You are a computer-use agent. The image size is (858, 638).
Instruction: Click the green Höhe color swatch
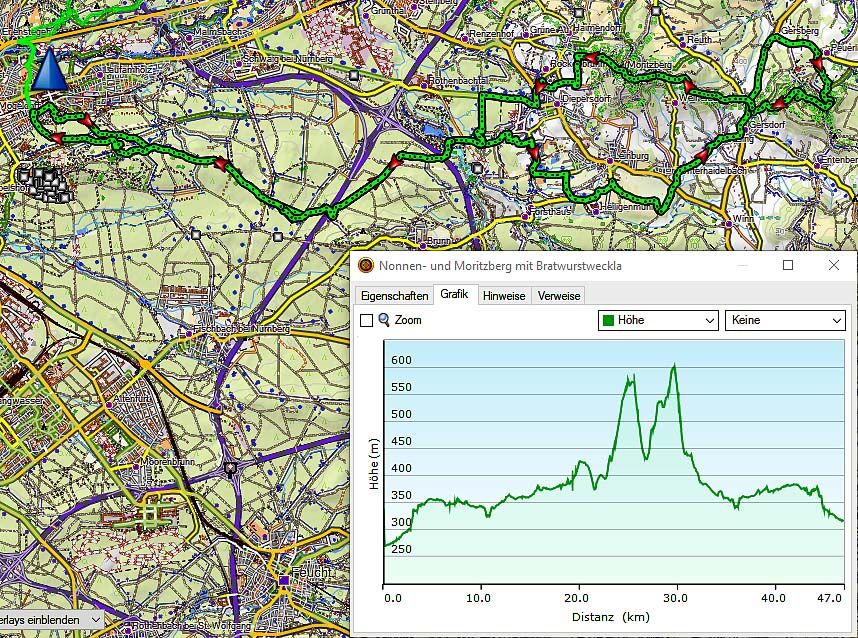tap(608, 321)
